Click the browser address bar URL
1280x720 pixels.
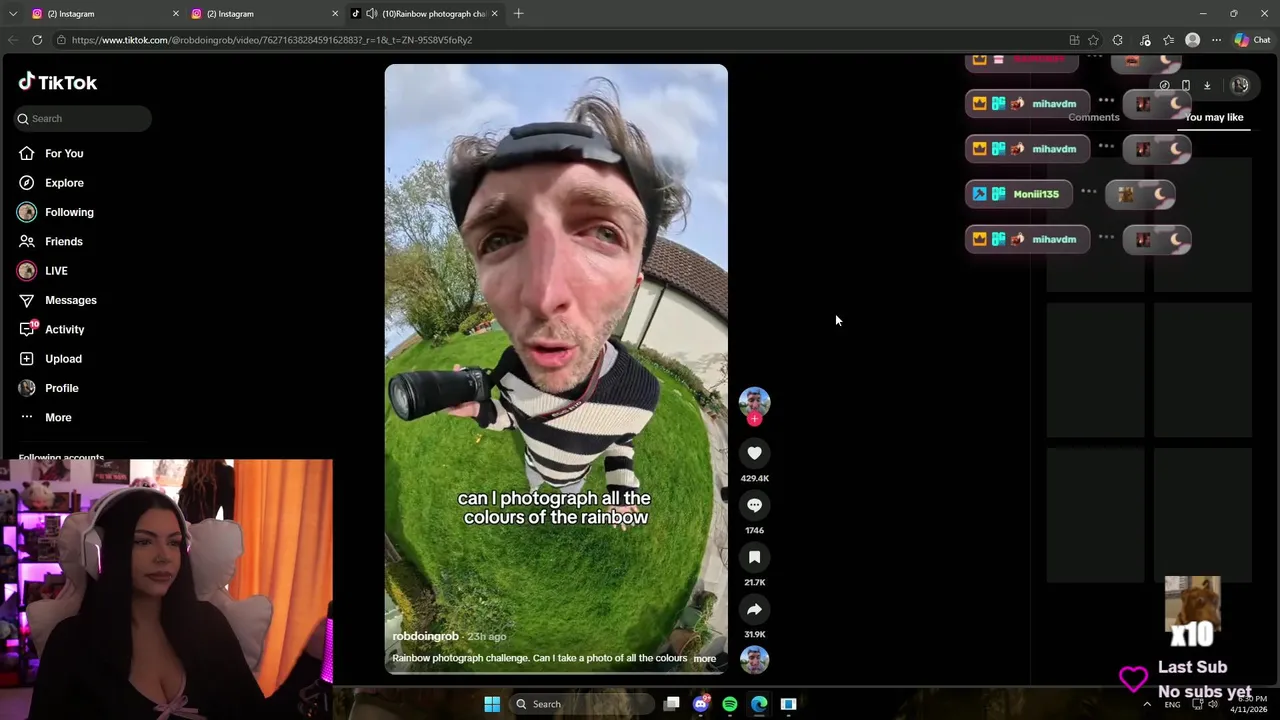[x=272, y=40]
